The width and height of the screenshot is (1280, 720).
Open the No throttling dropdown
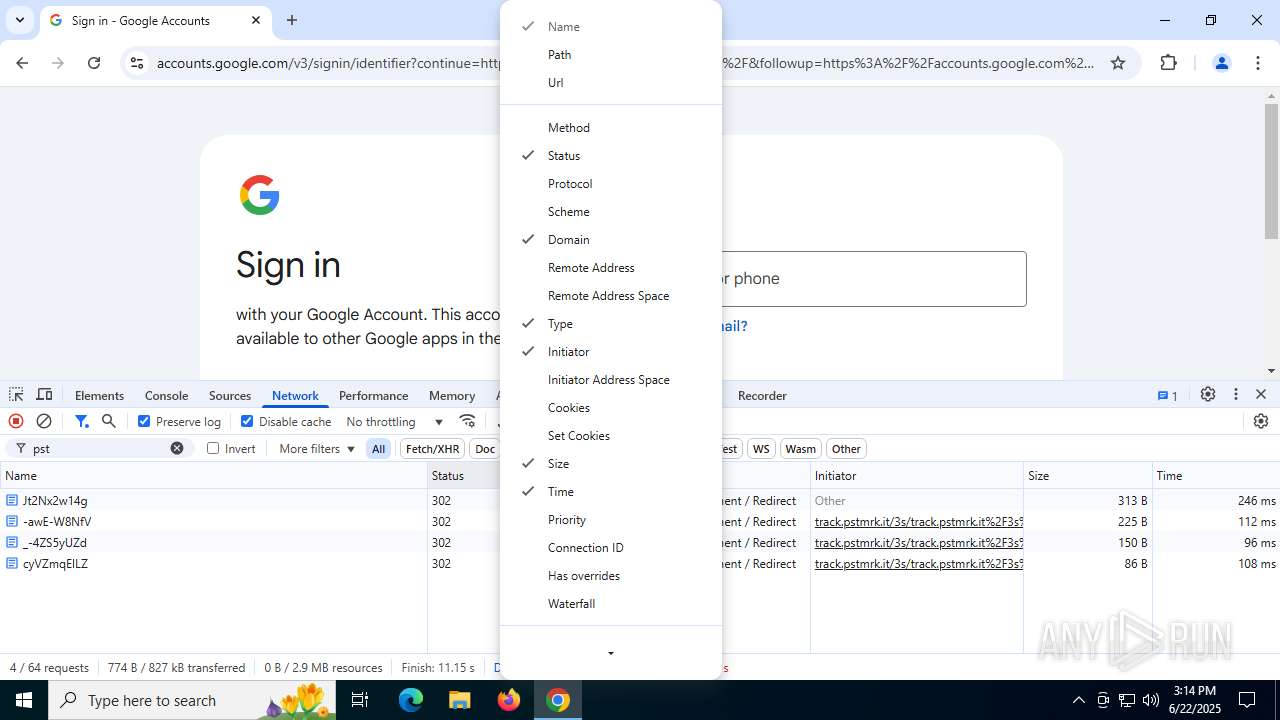pyautogui.click(x=395, y=422)
